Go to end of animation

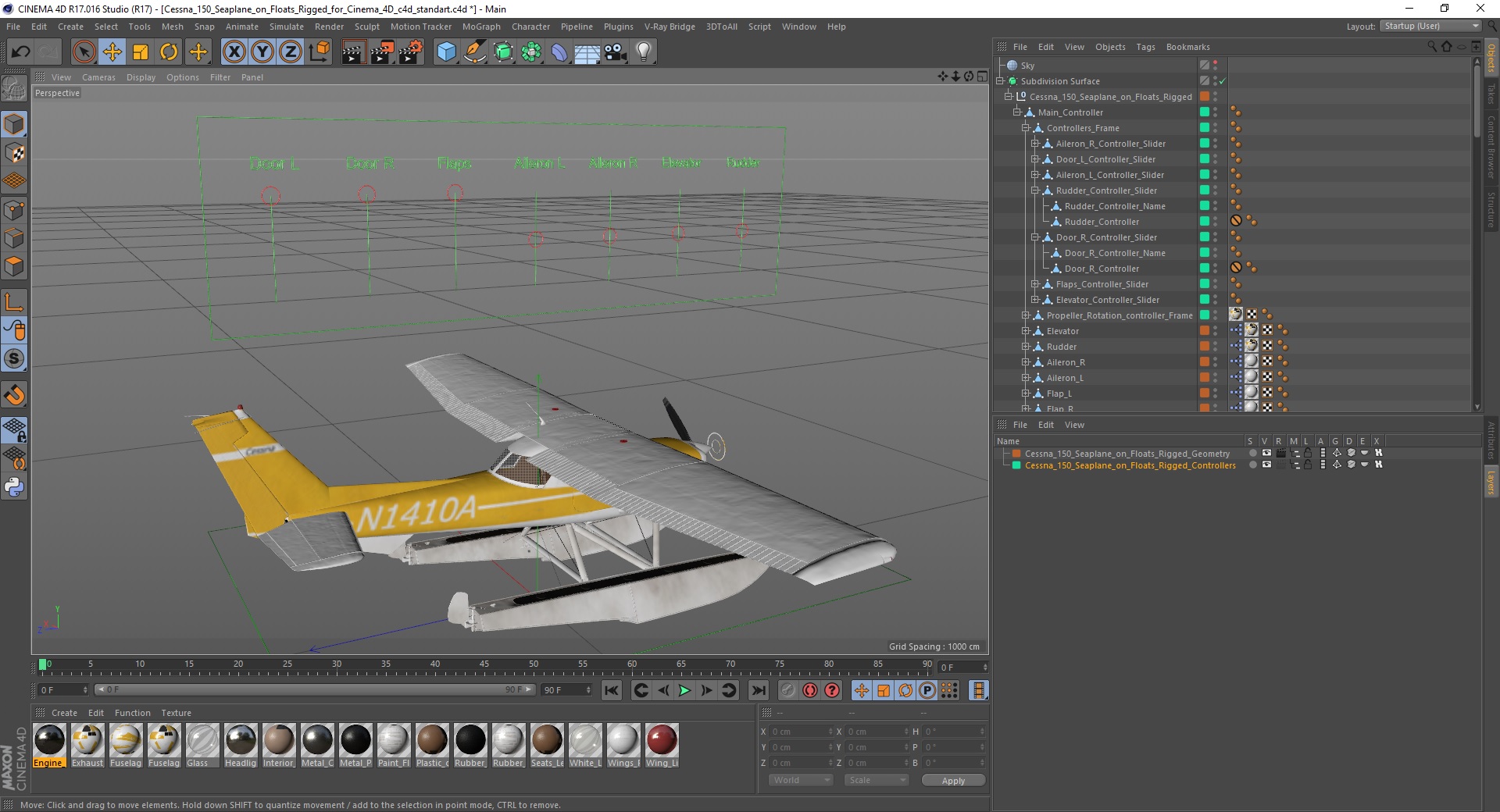[x=758, y=690]
